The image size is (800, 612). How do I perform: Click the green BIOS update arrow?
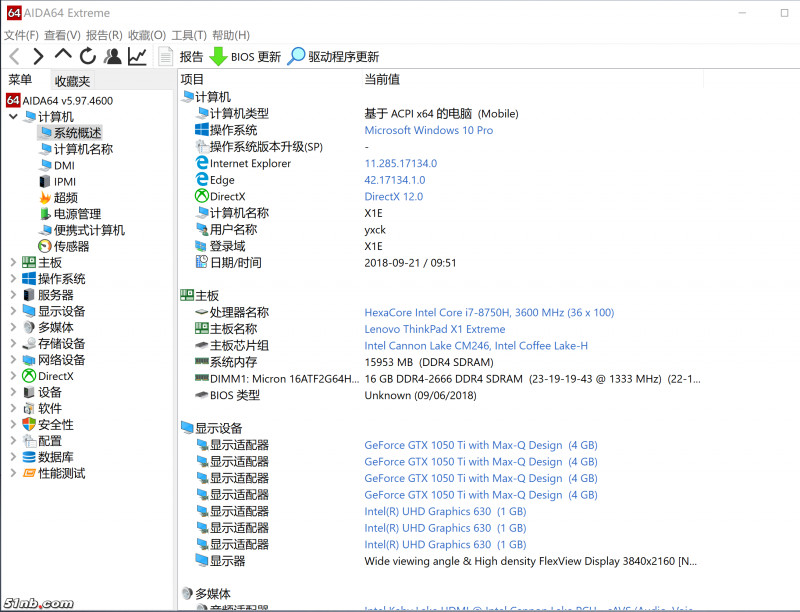(218, 56)
